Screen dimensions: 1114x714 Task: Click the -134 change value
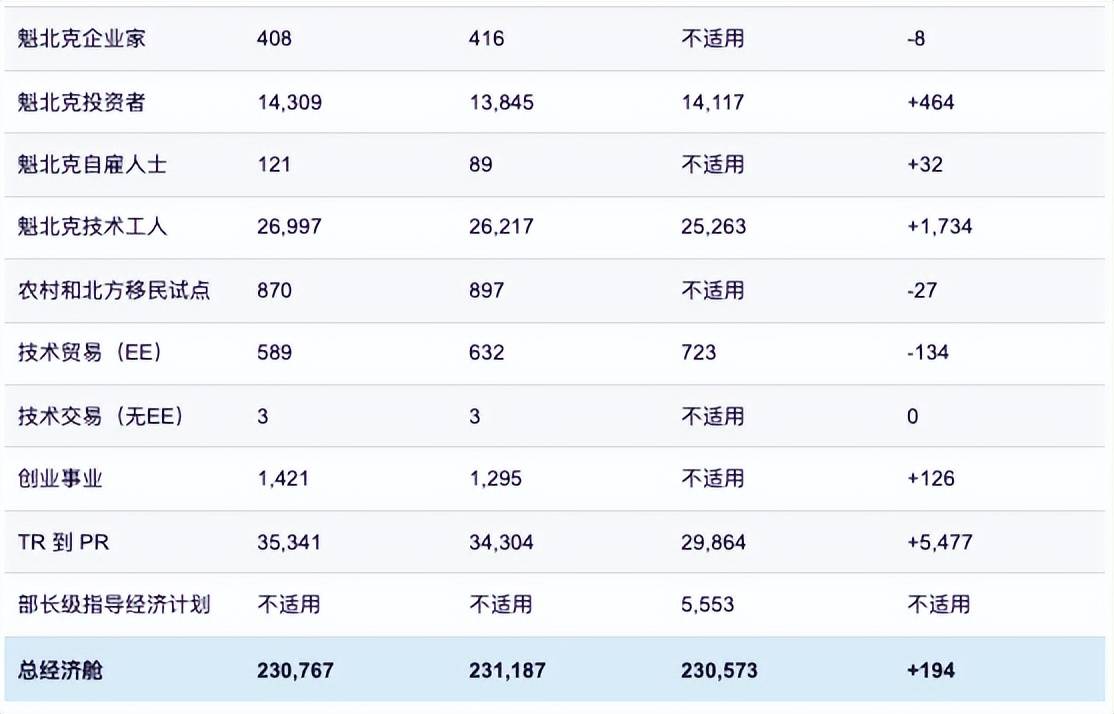[928, 352]
